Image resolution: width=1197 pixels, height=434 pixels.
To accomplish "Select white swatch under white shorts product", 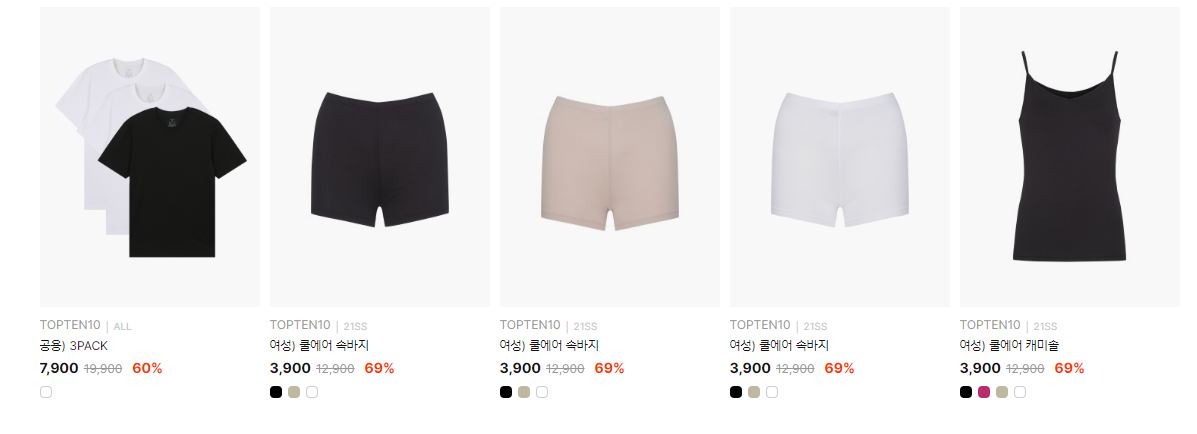I will point(772,392).
